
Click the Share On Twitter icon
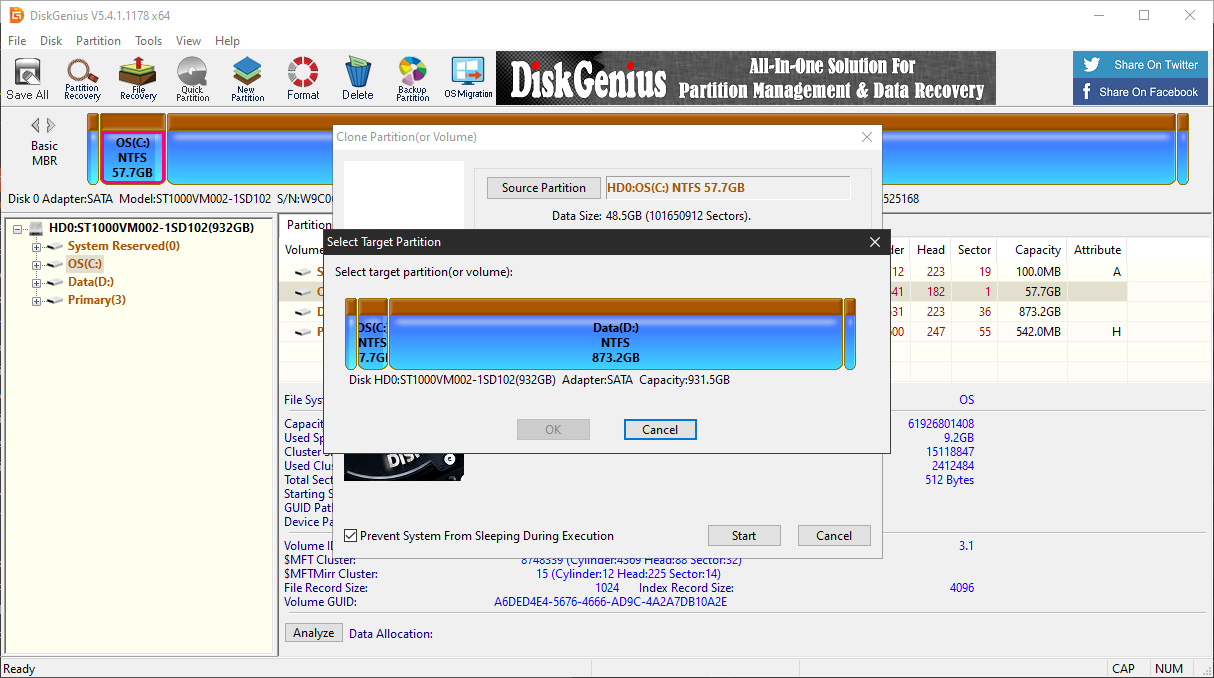click(1140, 64)
